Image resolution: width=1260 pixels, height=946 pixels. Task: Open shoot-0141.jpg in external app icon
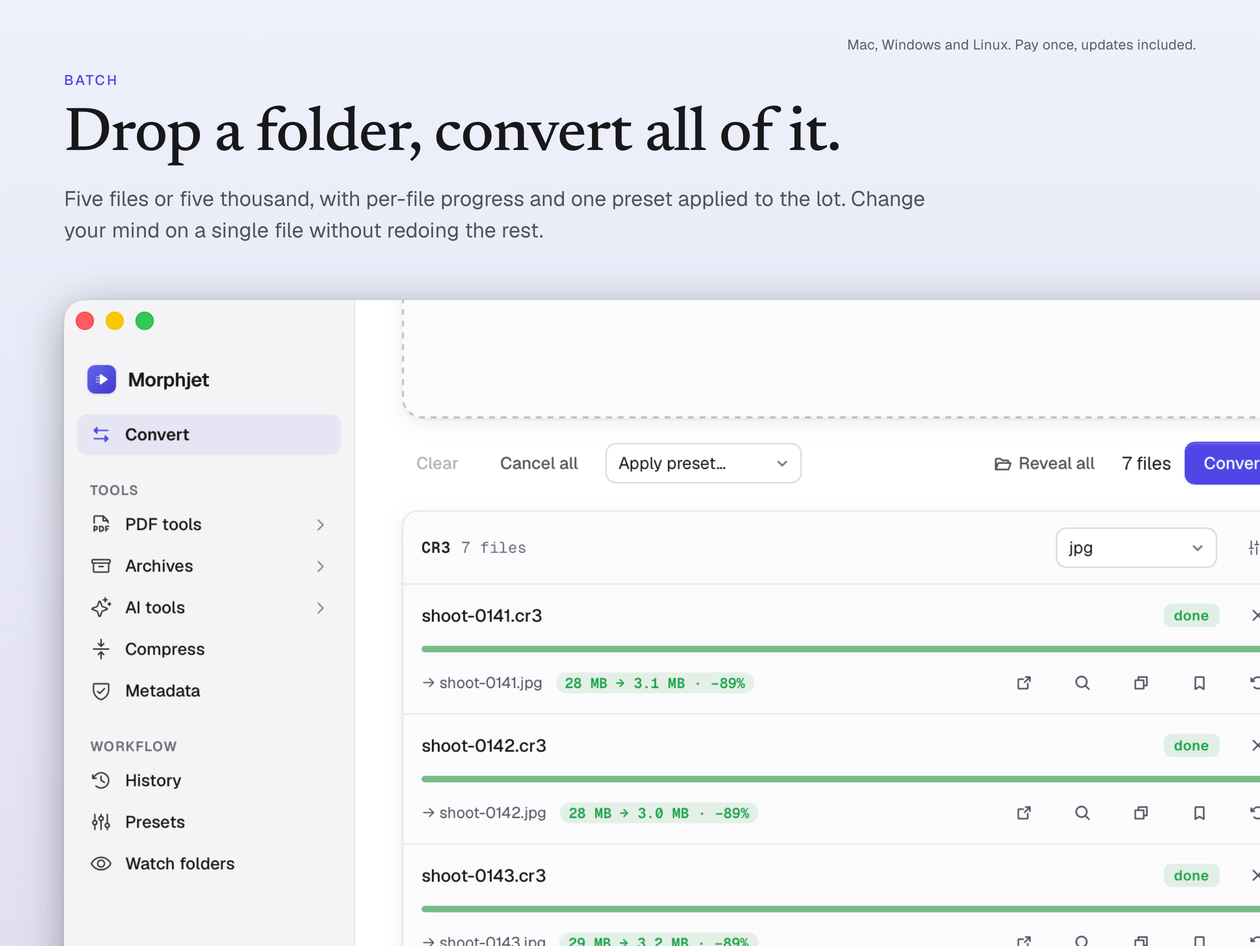click(x=1024, y=683)
